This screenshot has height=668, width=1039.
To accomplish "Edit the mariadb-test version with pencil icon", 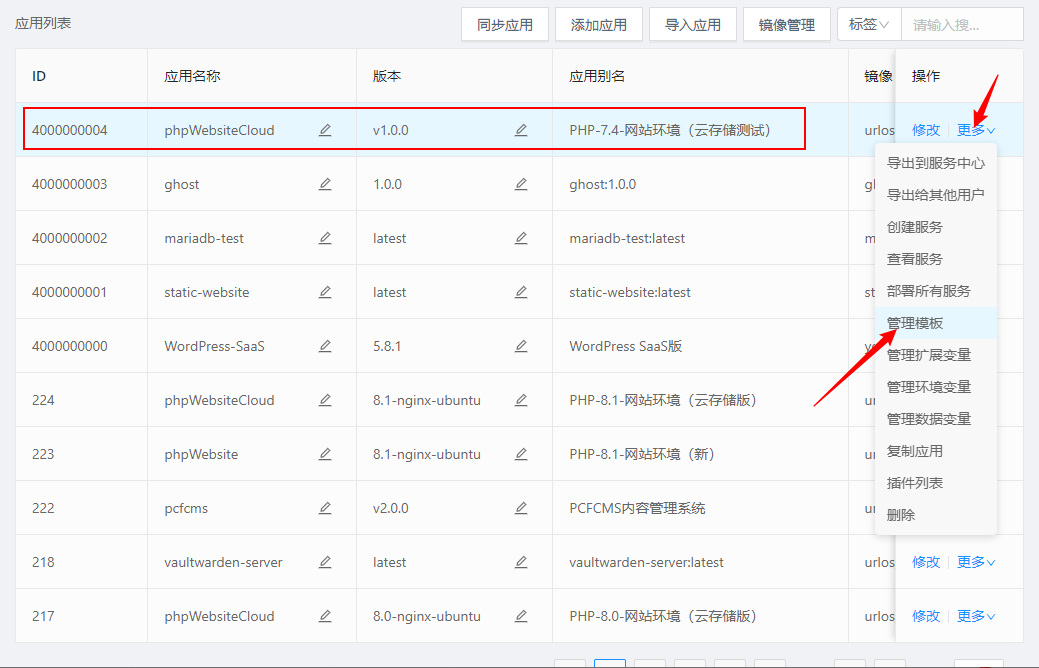I will tap(521, 238).
